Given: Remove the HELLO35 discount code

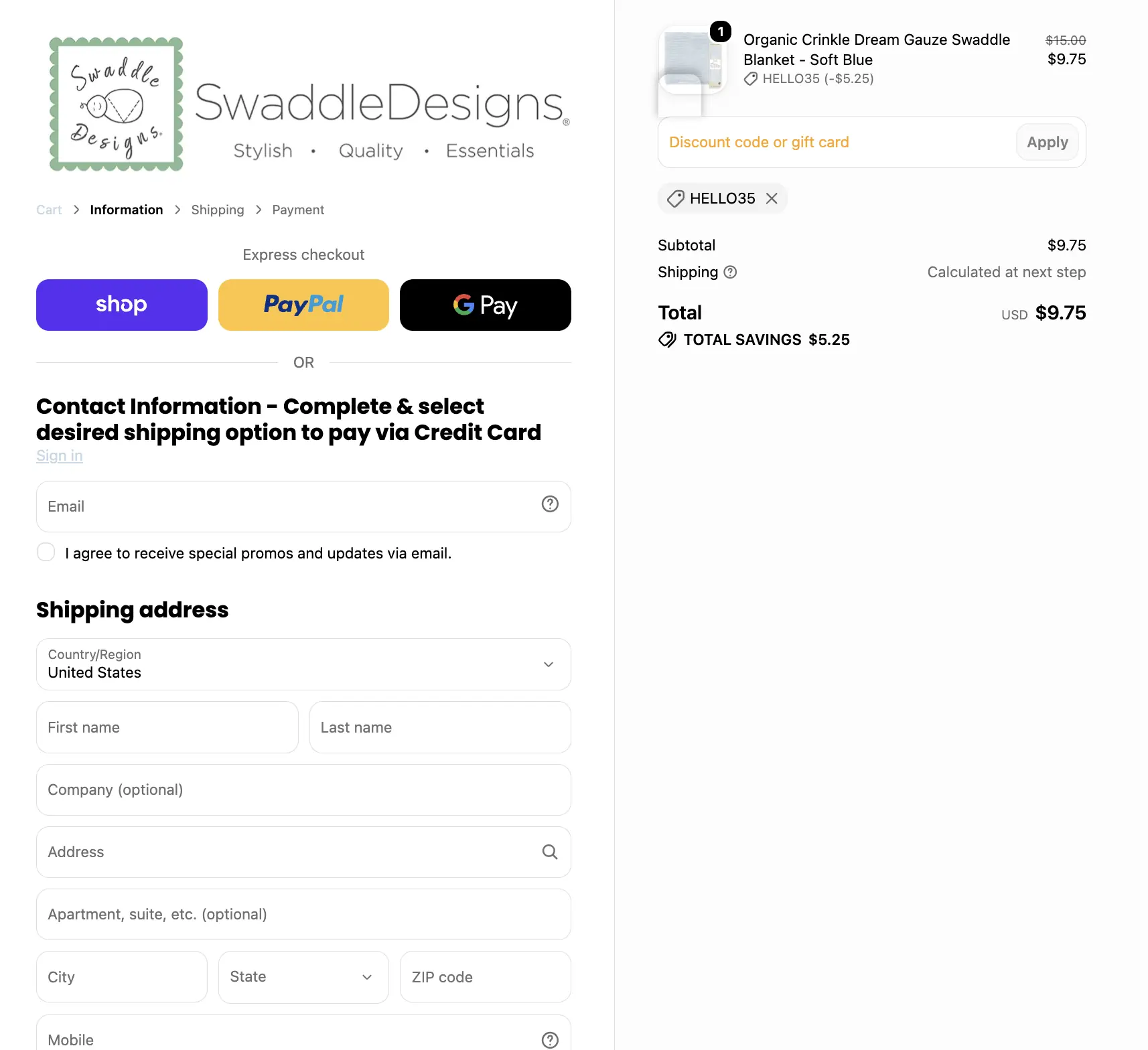Looking at the screenshot, I should point(772,198).
